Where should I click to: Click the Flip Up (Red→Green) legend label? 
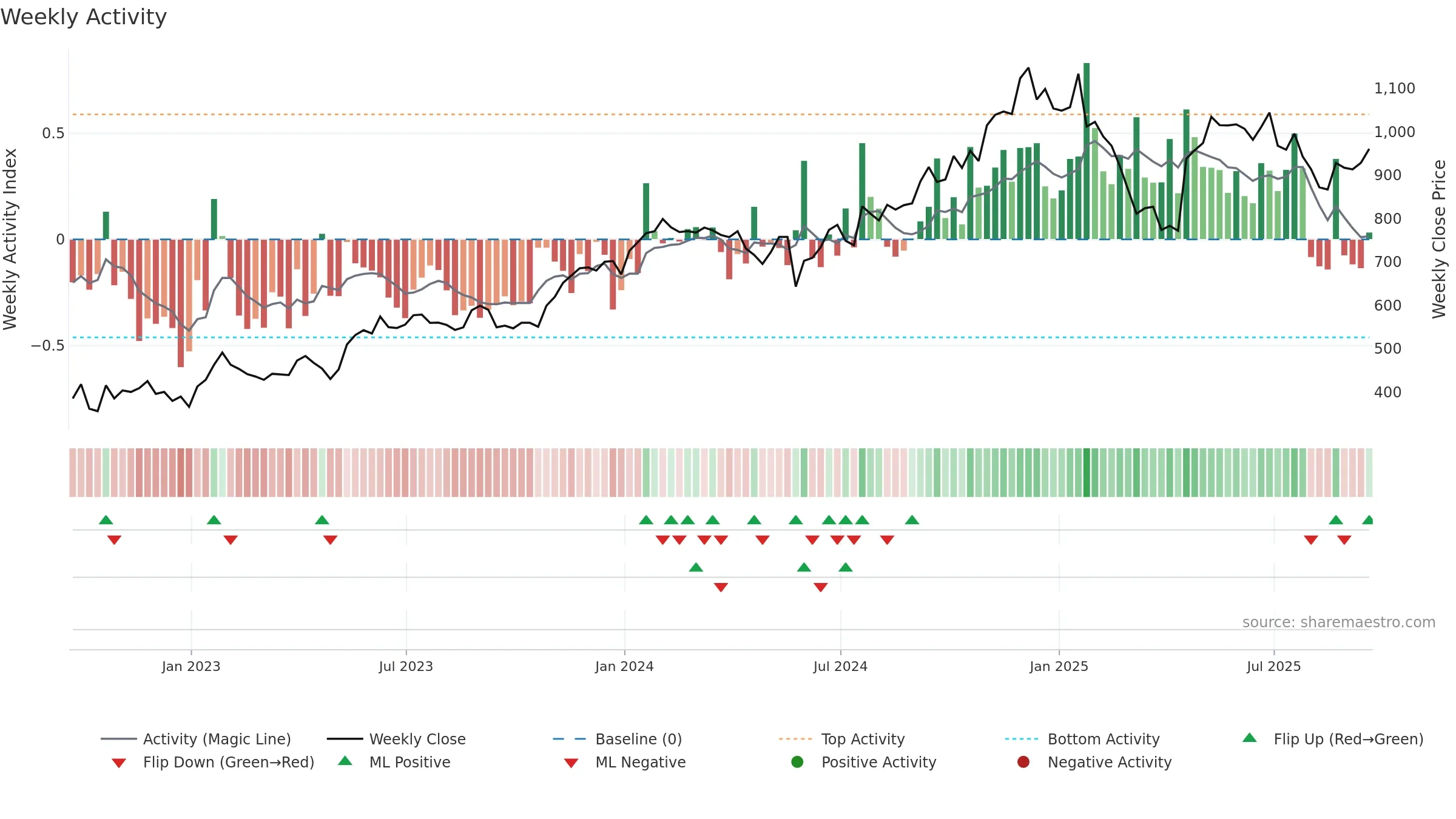(x=1348, y=739)
